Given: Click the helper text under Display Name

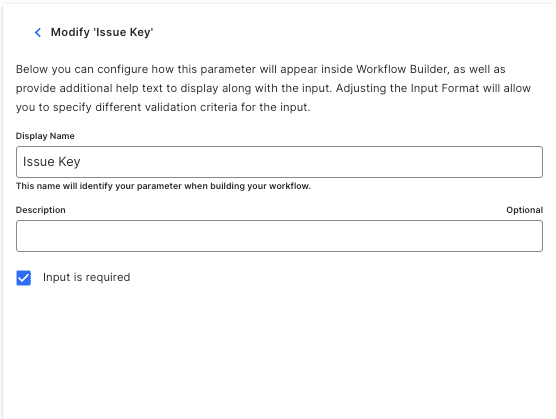Looking at the screenshot, I should pos(163,186).
